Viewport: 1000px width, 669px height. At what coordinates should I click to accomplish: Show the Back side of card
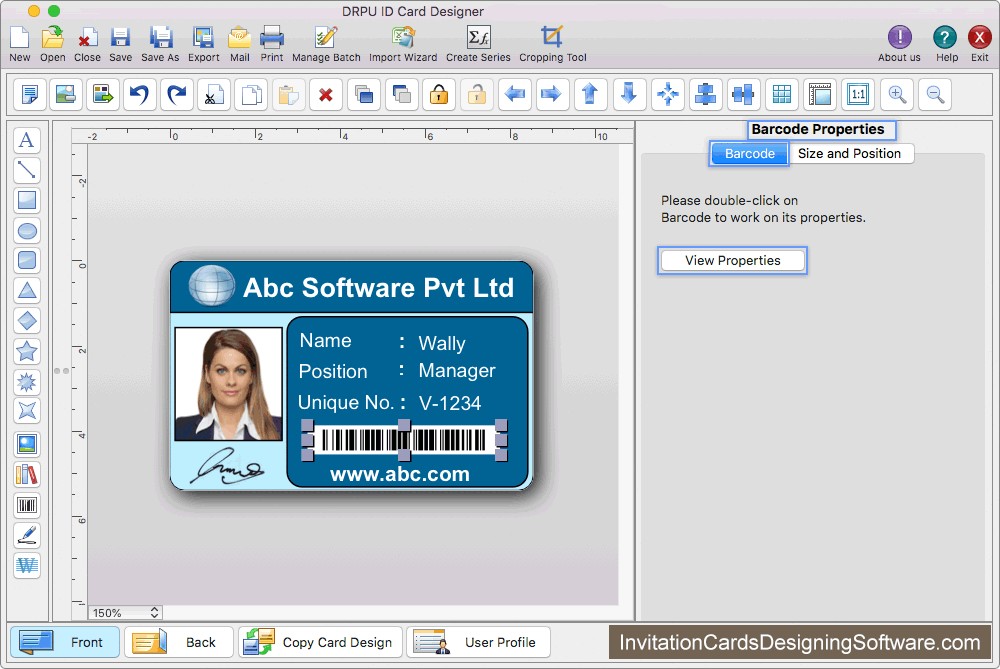(179, 642)
